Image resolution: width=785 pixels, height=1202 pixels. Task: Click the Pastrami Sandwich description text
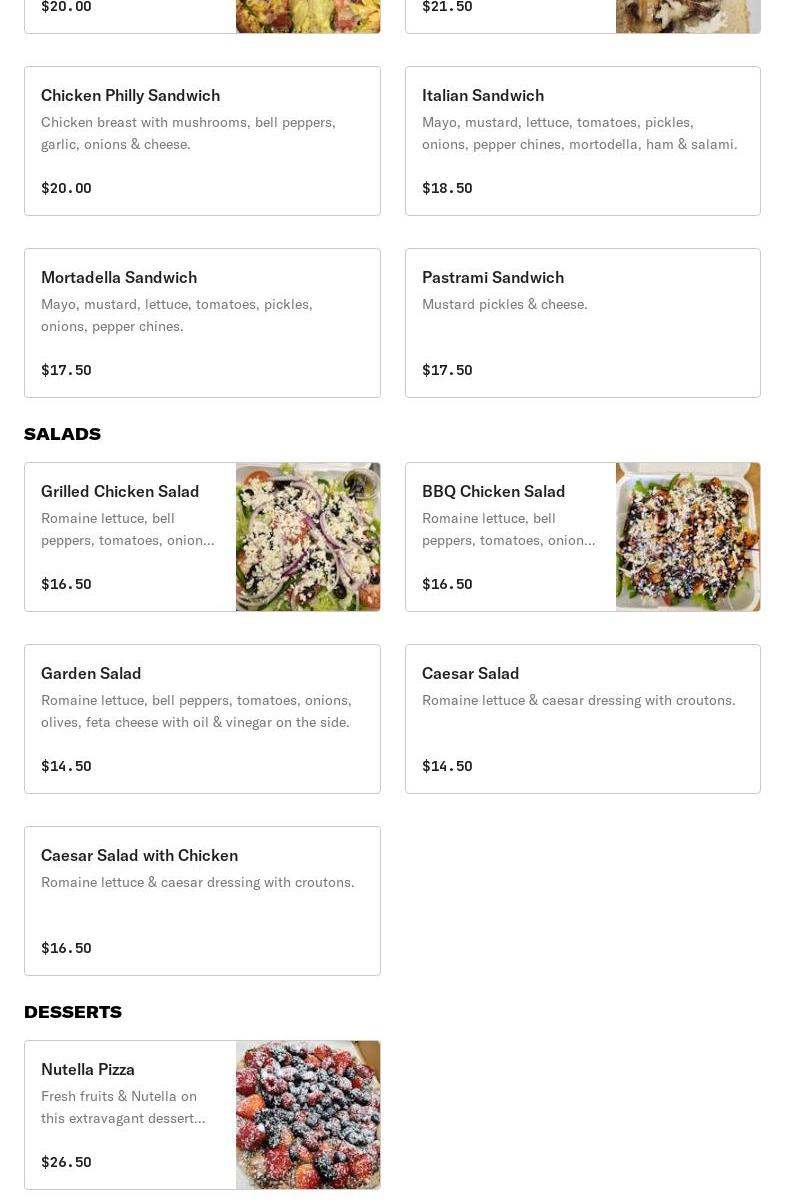(504, 304)
